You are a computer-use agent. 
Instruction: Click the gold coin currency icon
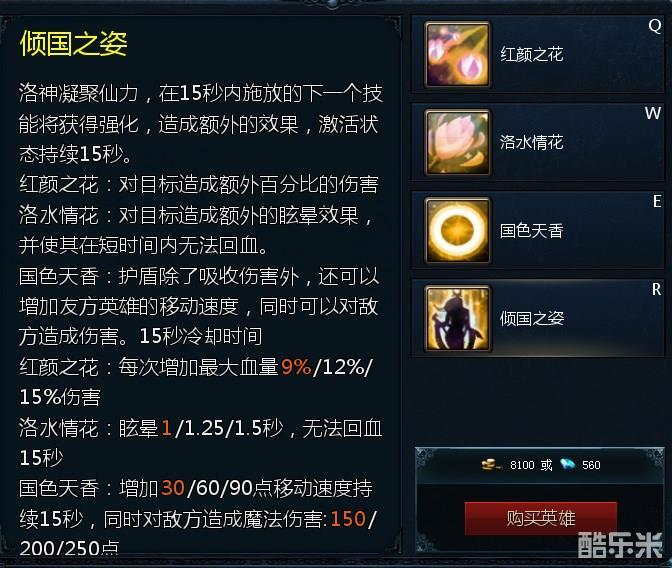491,464
